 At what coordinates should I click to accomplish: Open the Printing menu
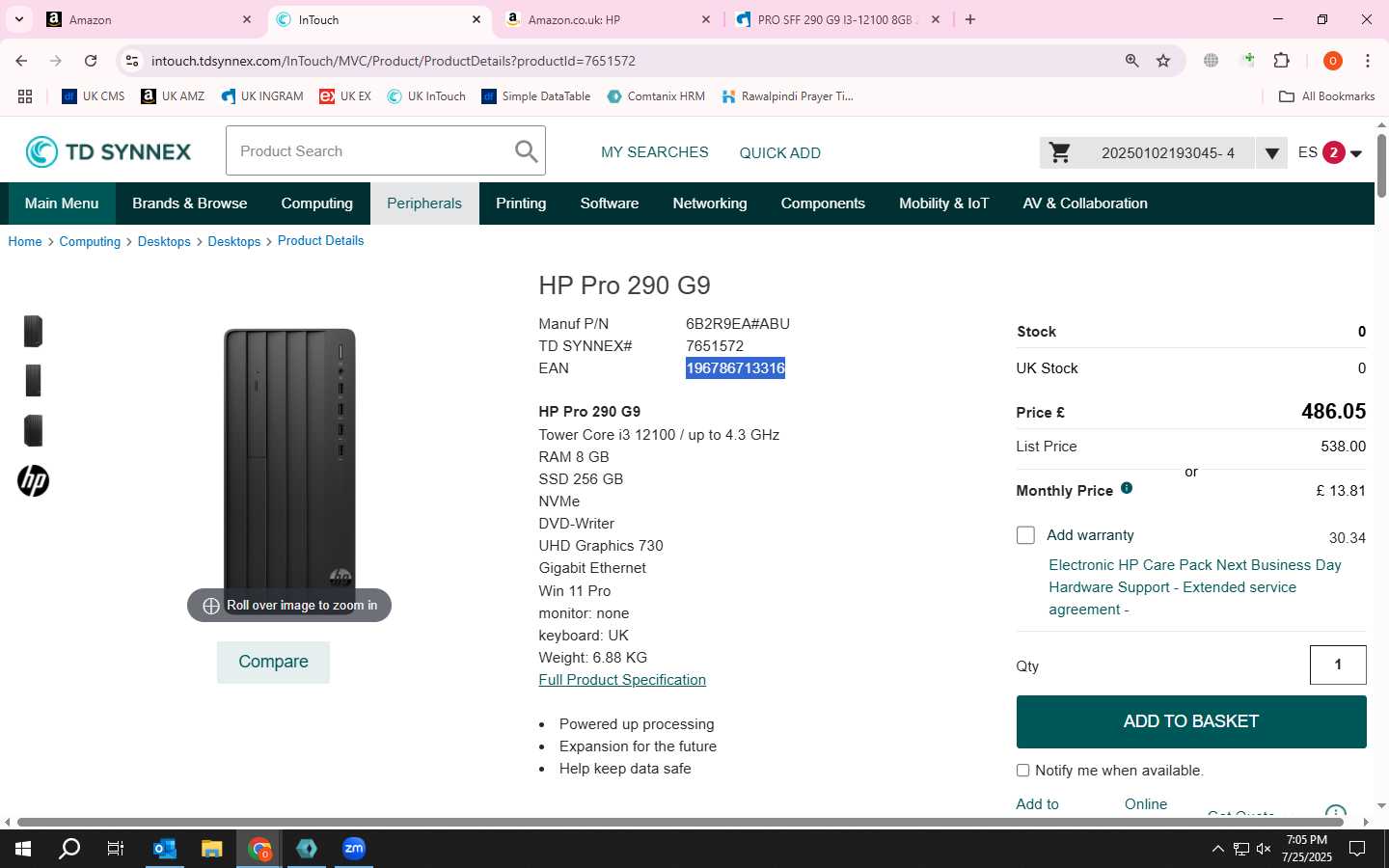pyautogui.click(x=521, y=203)
